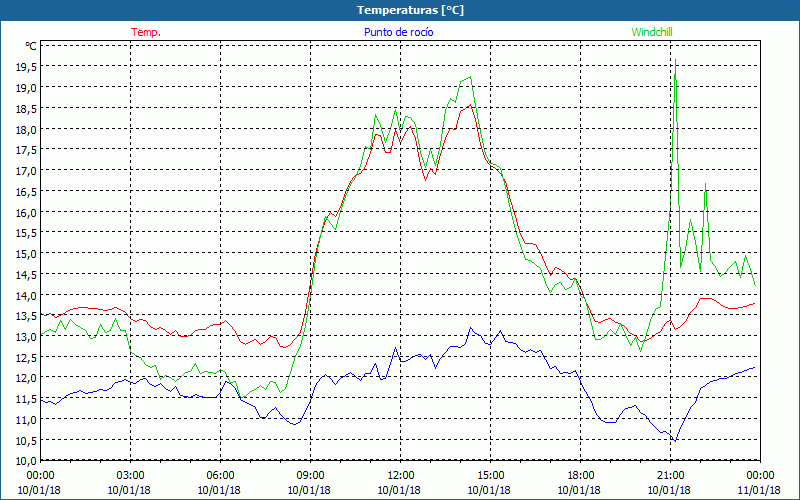Click the '19,5' y-axis value
Viewport: 800px width, 500px height.
pyautogui.click(x=27, y=67)
